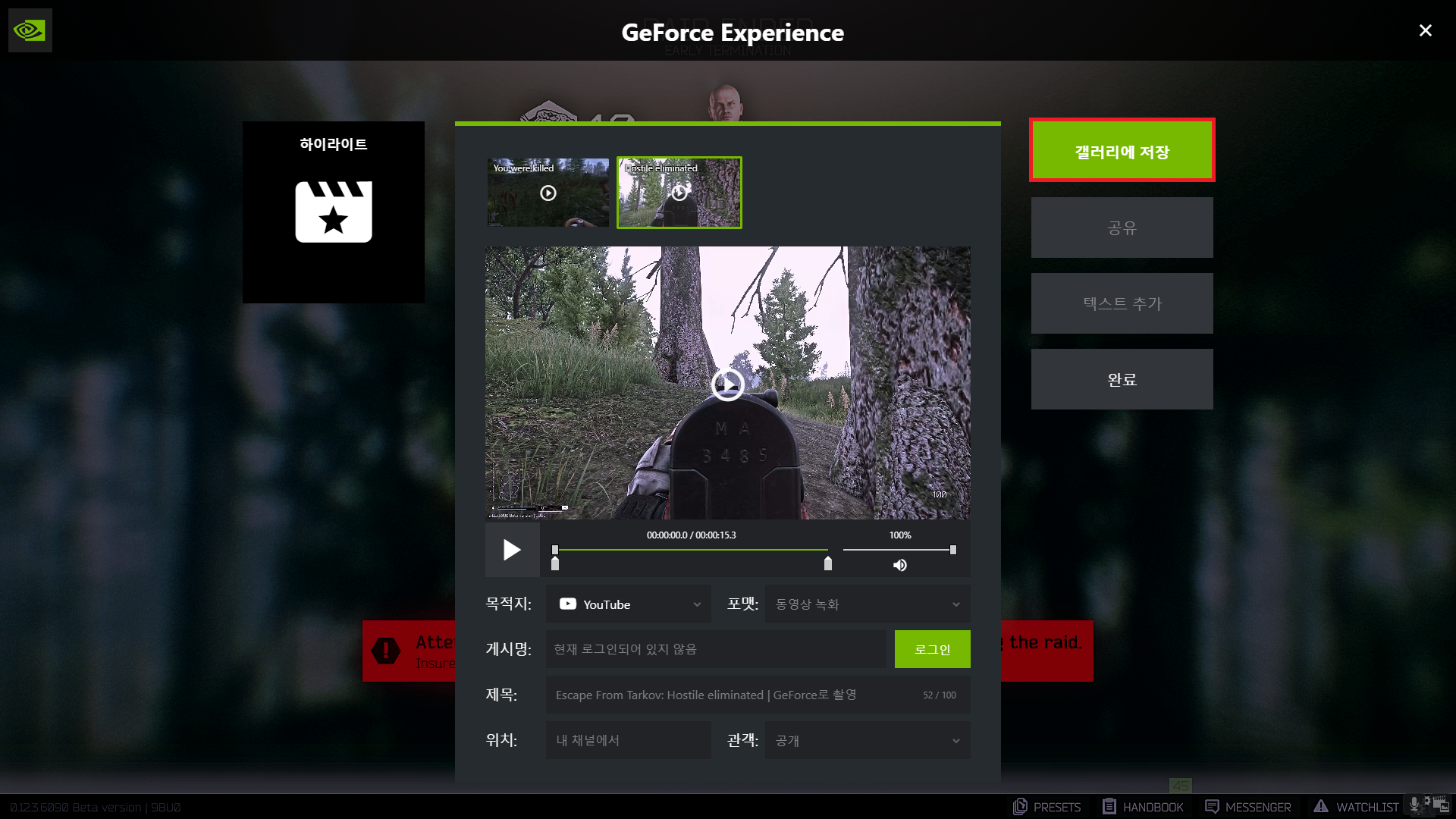Expand the YouTube destination dropdown
1456x819 pixels.
629,604
